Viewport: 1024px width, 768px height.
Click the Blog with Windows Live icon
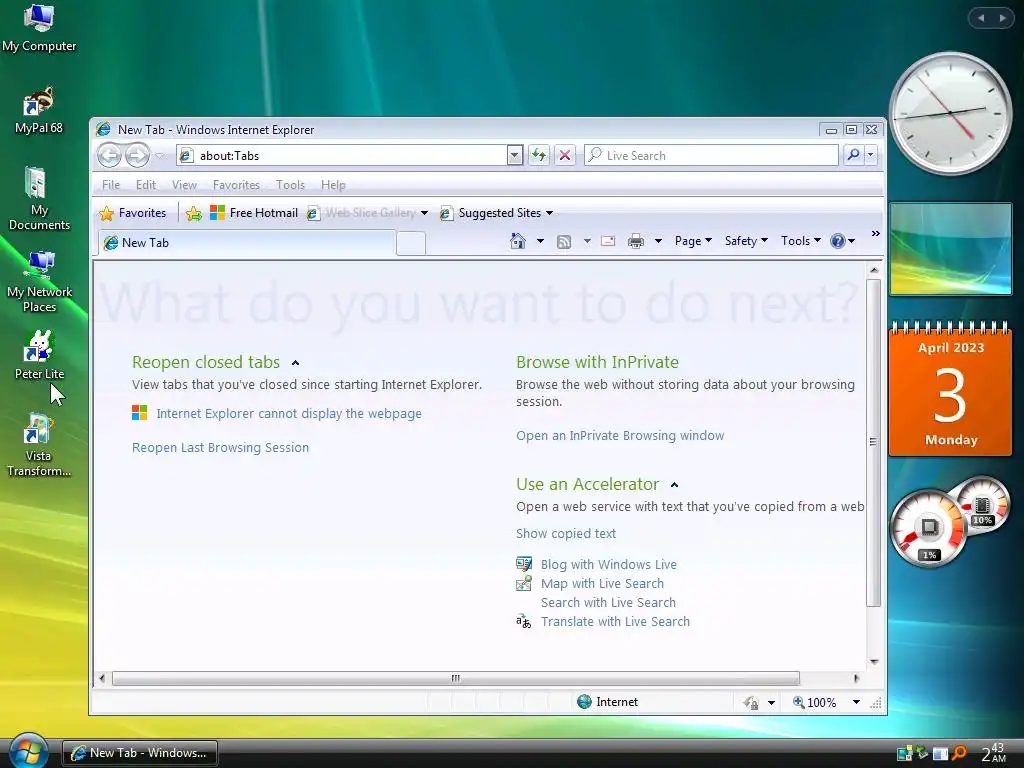pos(524,564)
